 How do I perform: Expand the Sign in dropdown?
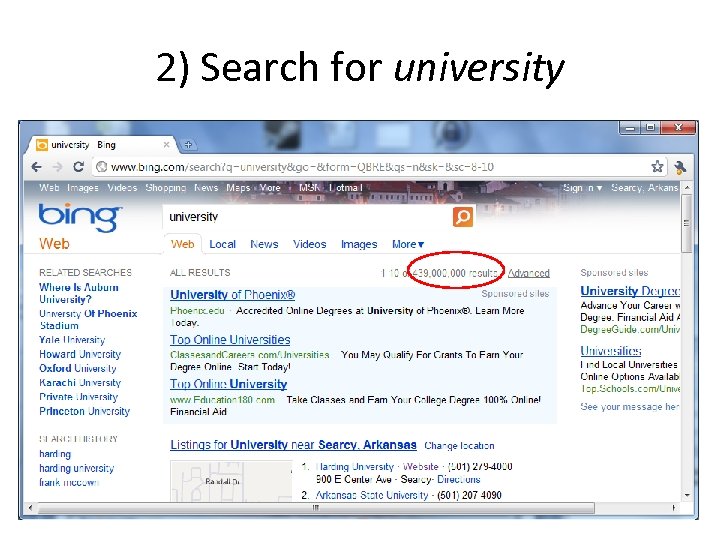click(582, 188)
